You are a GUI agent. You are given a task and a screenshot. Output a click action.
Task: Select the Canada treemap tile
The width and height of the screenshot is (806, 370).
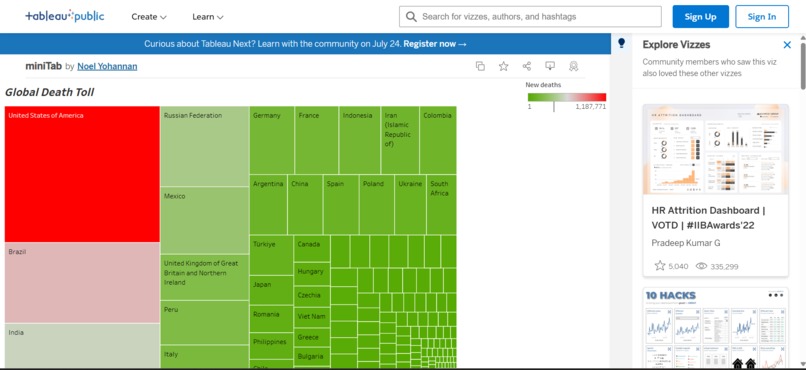click(x=312, y=248)
